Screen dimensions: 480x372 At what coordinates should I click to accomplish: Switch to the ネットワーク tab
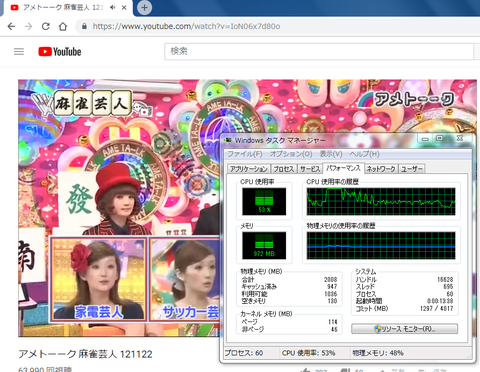pyautogui.click(x=381, y=169)
